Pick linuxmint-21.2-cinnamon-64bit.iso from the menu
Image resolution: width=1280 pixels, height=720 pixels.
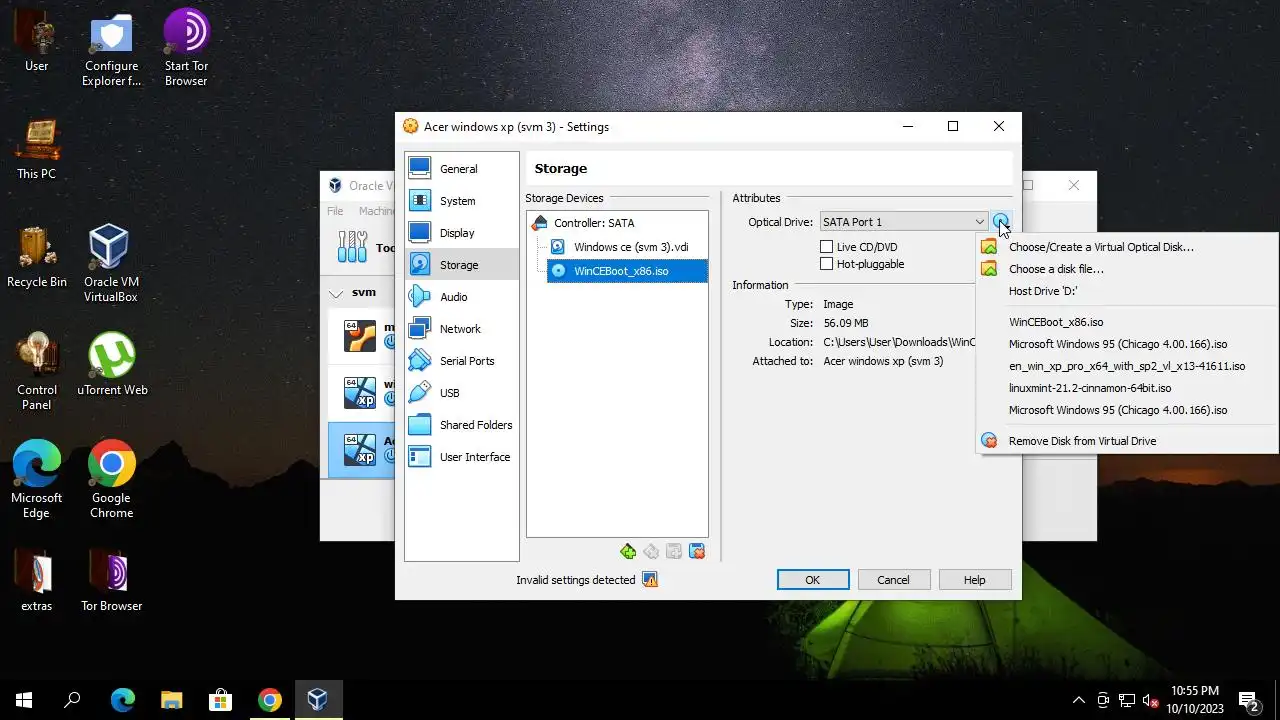[1127, 388]
